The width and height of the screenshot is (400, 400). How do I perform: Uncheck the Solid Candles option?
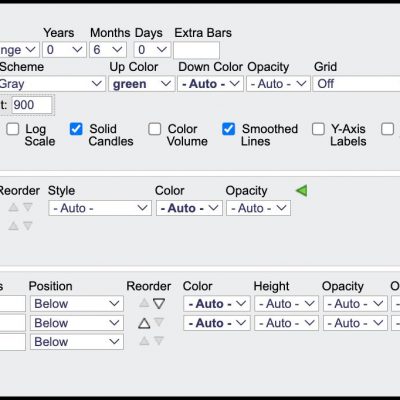click(x=76, y=129)
